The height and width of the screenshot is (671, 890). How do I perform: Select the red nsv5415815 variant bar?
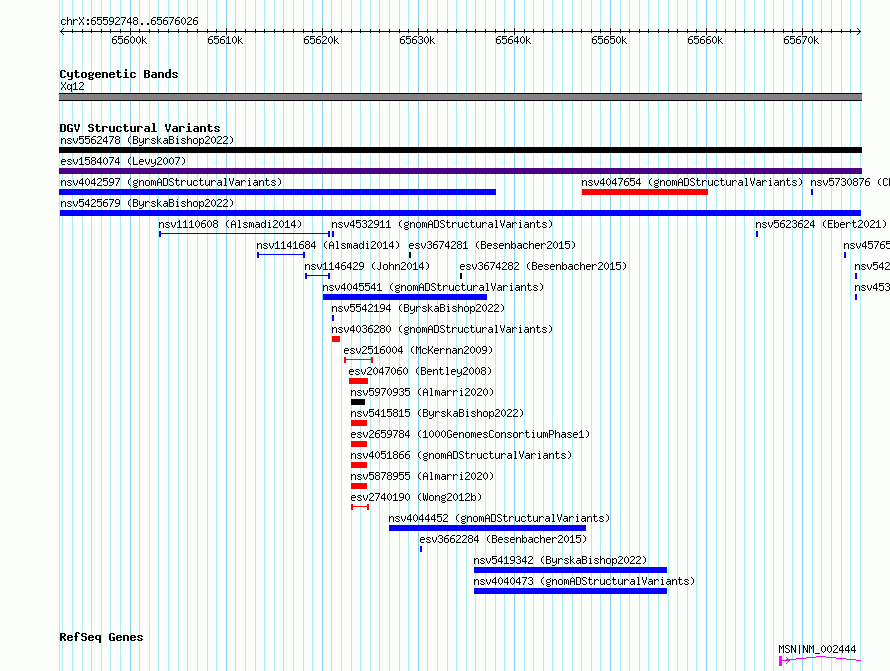[x=359, y=423]
